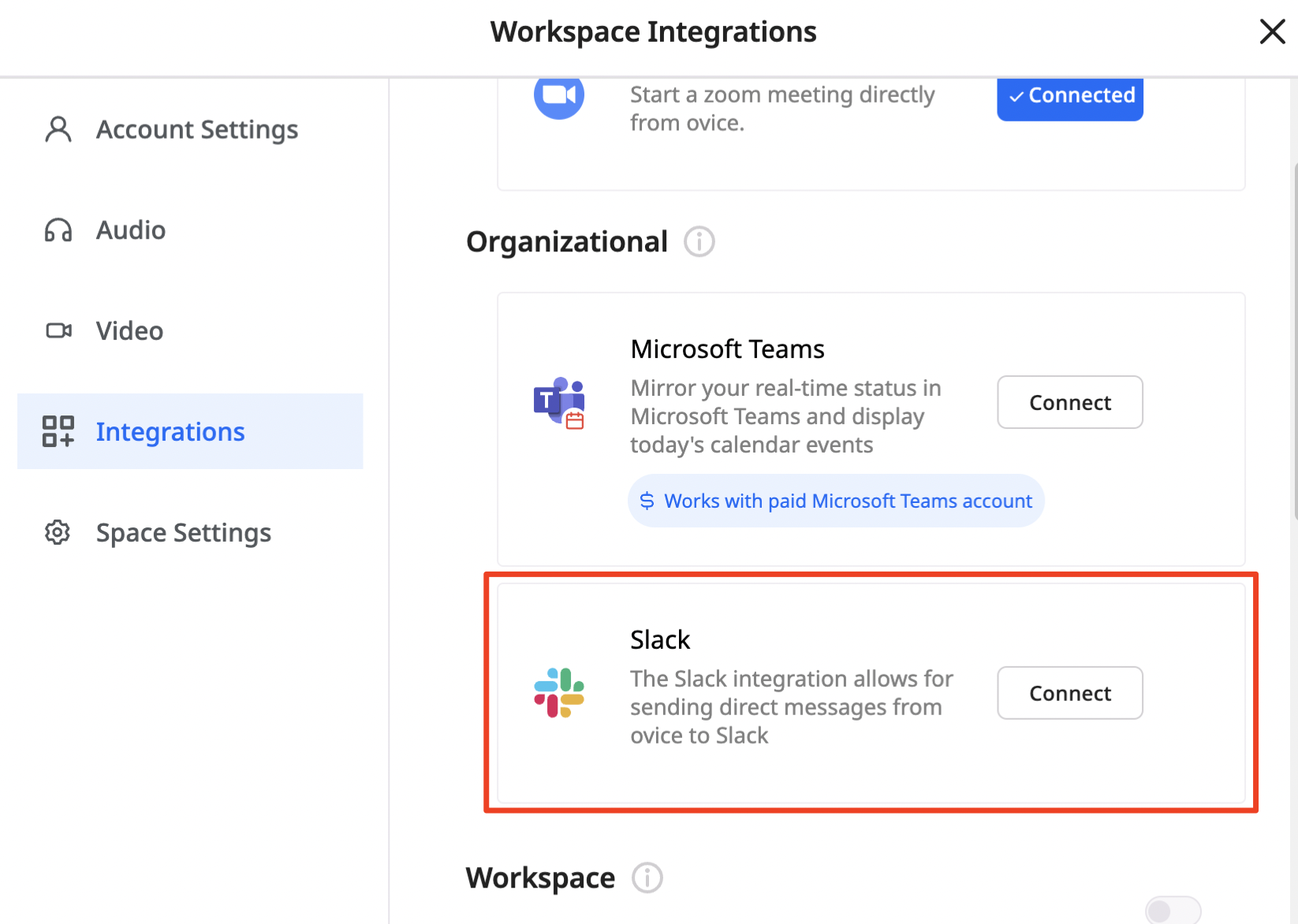Click the Space Settings gear icon
Image resolution: width=1298 pixels, height=924 pixels.
[x=58, y=532]
